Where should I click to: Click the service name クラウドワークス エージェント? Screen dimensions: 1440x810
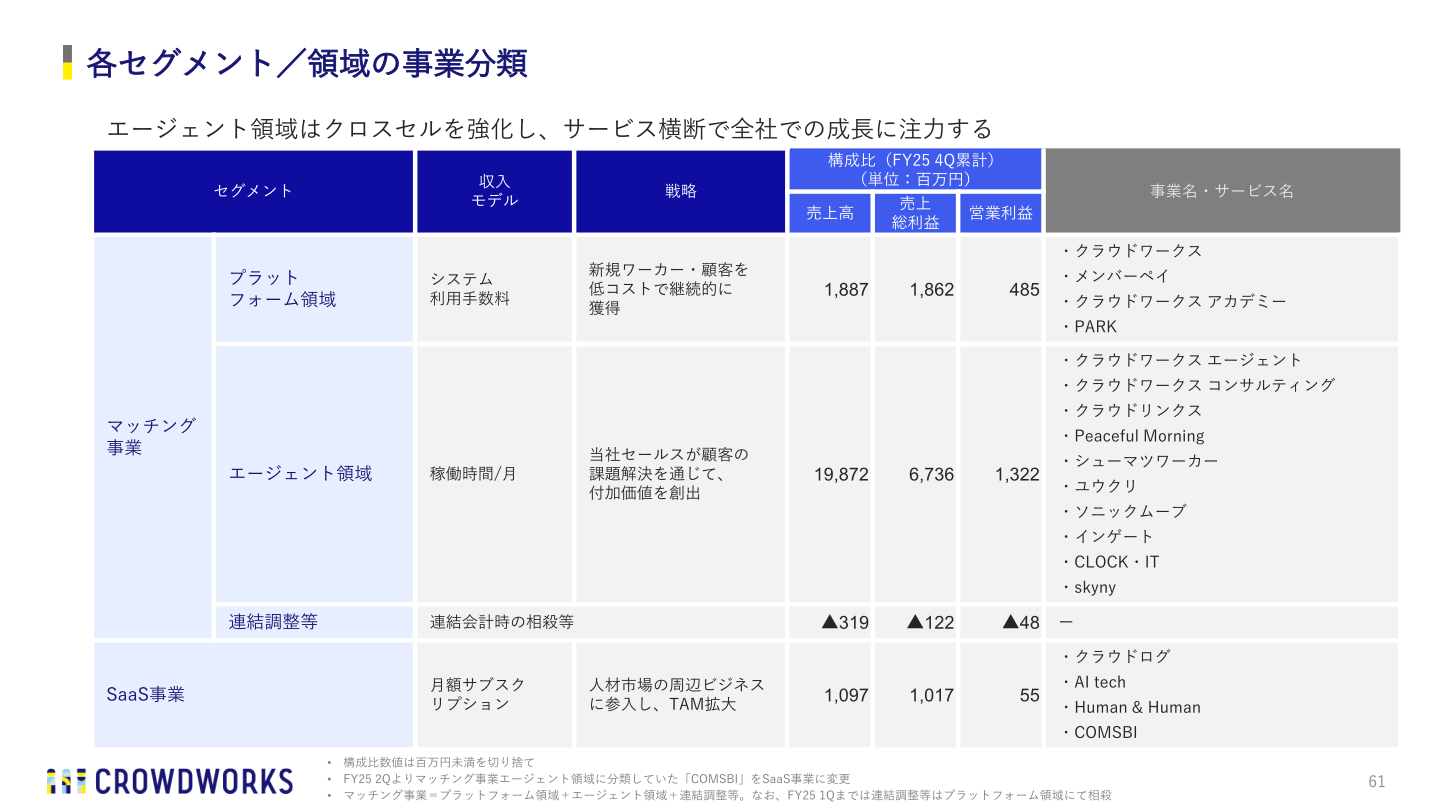pyautogui.click(x=1188, y=360)
